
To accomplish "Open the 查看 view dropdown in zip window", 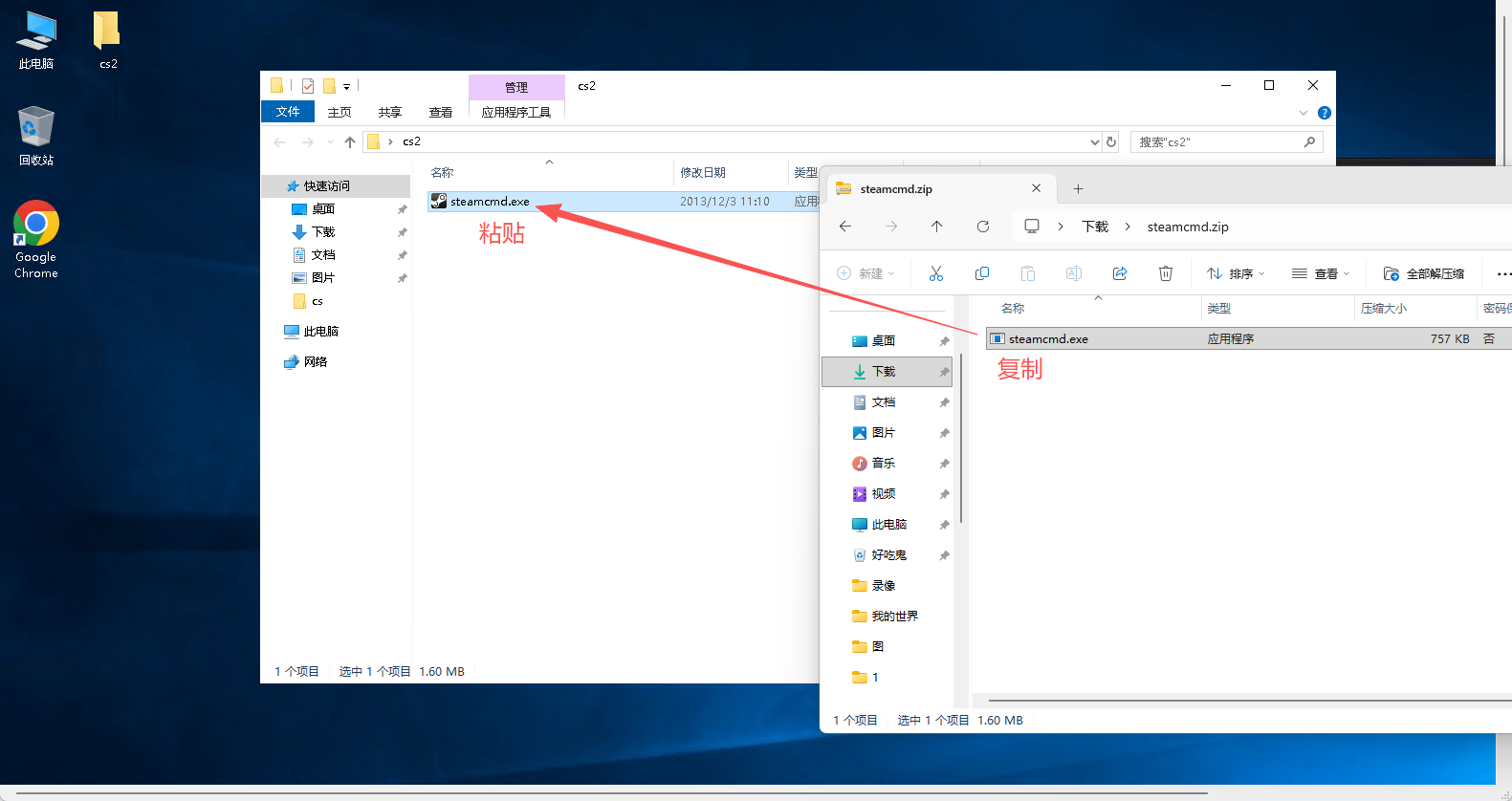I will click(x=1321, y=274).
